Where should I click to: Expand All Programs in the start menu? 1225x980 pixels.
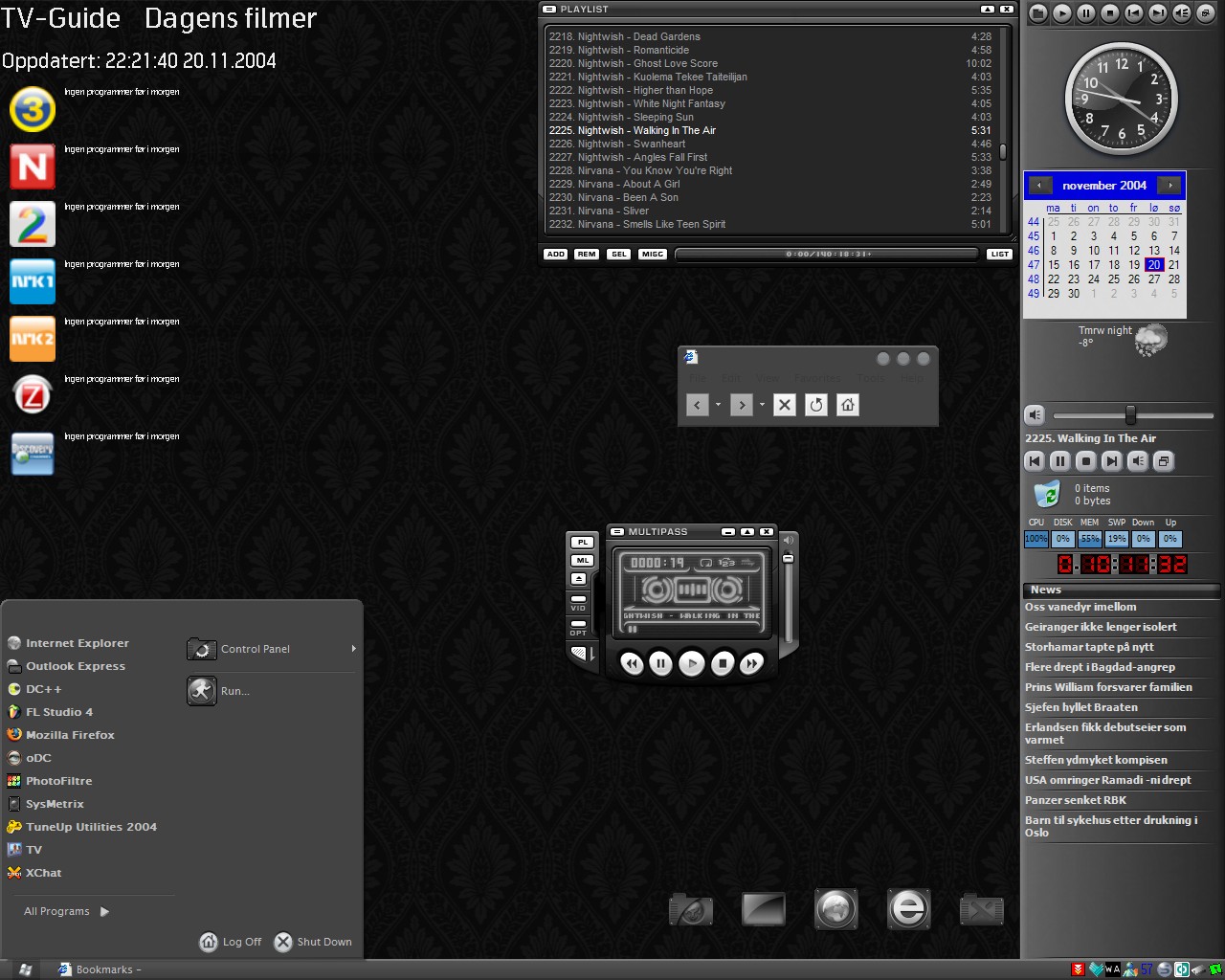click(67, 911)
